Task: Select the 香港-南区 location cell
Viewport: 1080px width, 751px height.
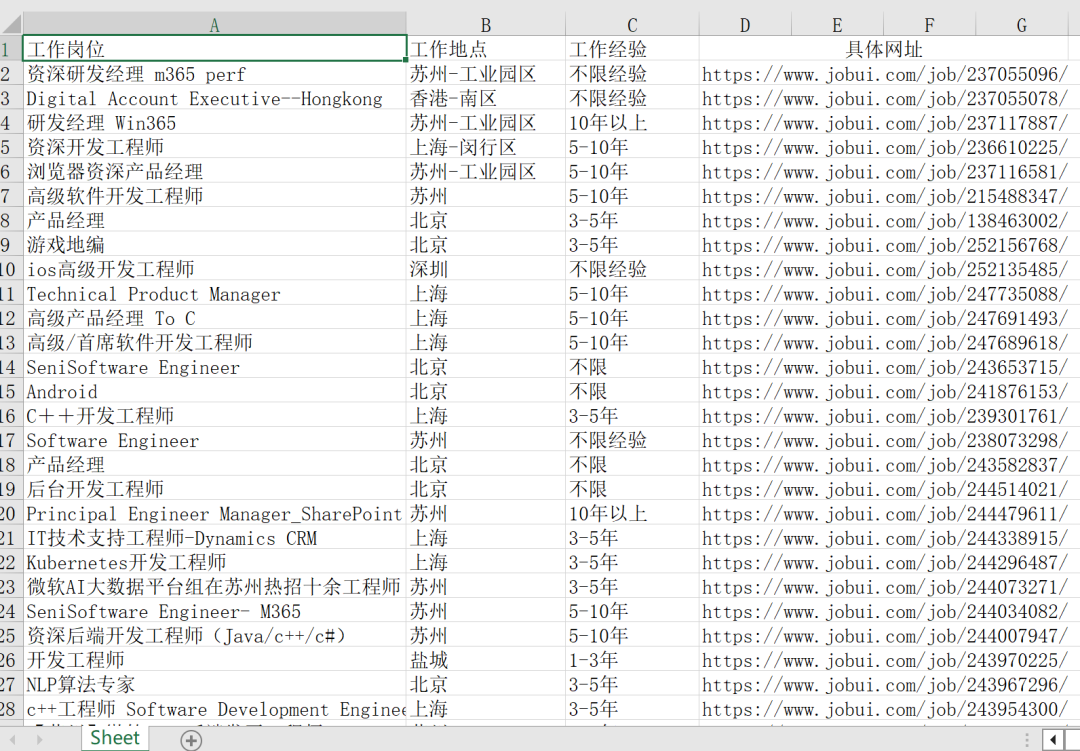Action: [486, 99]
